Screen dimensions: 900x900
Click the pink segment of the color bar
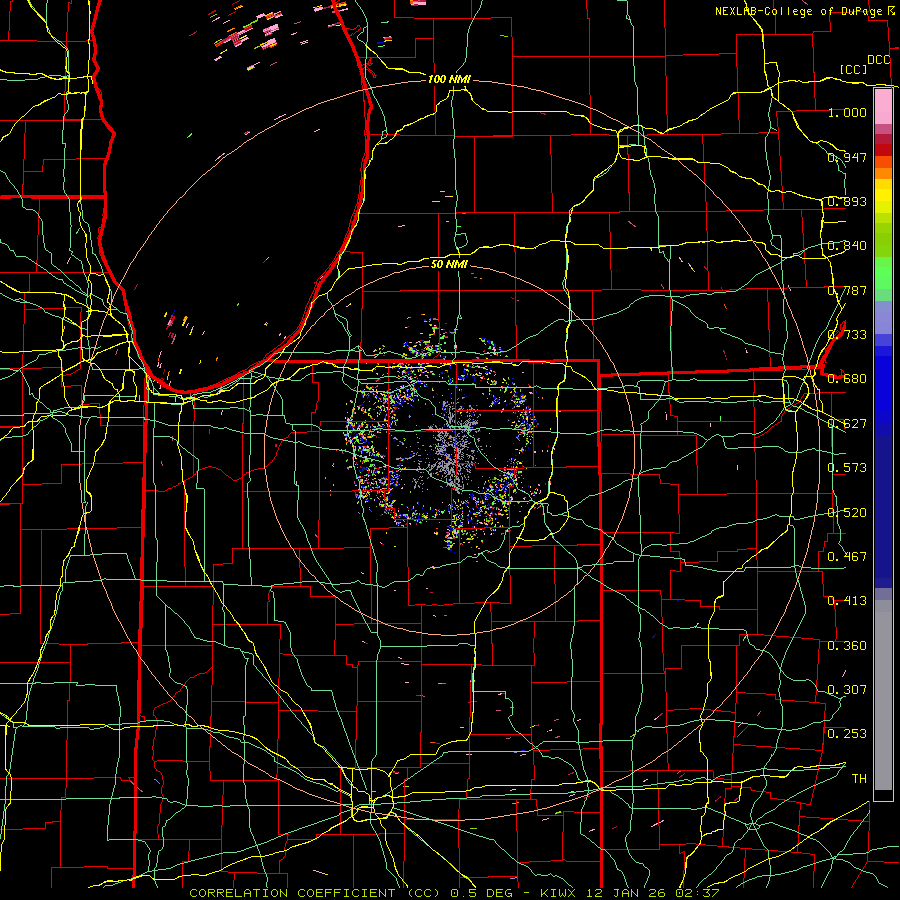[x=883, y=106]
